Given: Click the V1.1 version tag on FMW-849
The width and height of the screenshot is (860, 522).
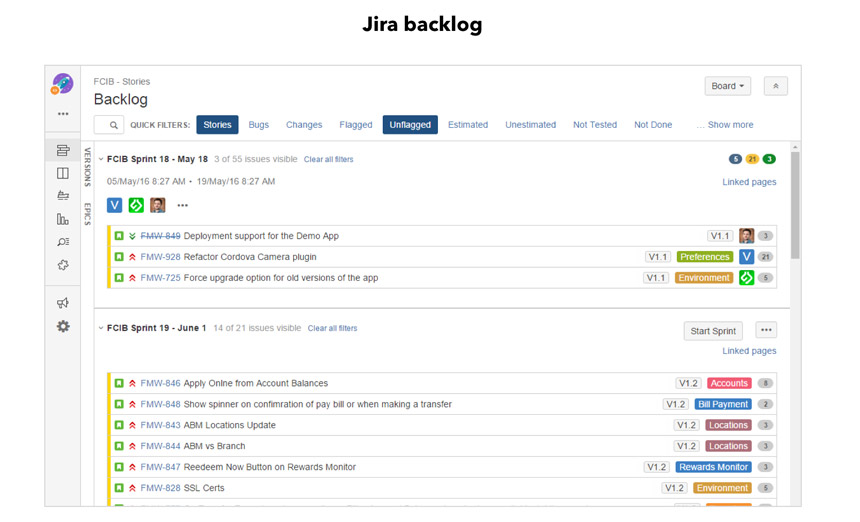Looking at the screenshot, I should pyautogui.click(x=720, y=236).
